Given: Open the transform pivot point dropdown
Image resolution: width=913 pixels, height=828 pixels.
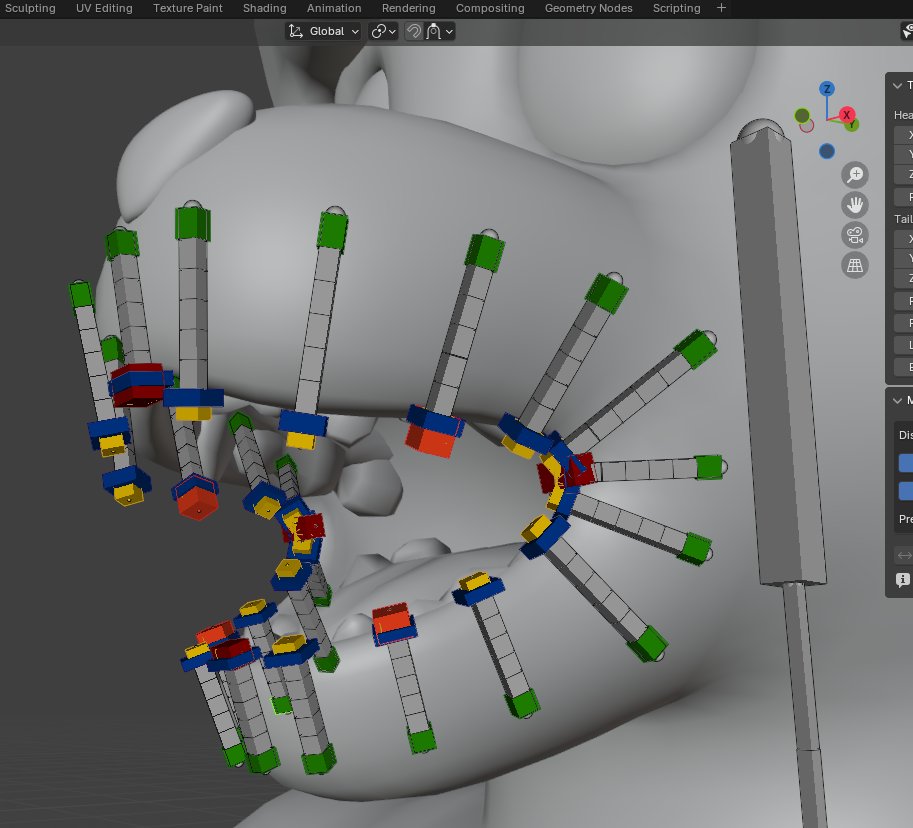Looking at the screenshot, I should pyautogui.click(x=384, y=31).
